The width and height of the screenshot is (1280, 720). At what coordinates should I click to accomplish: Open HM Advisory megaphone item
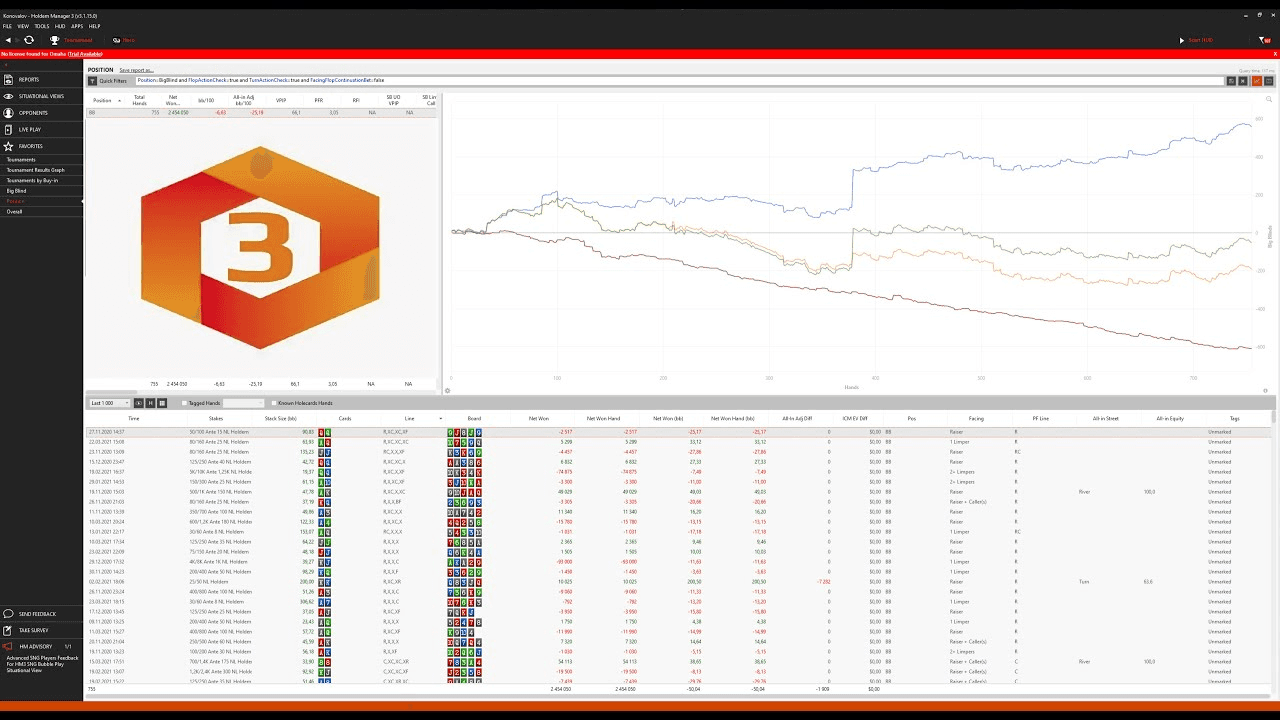41,647
